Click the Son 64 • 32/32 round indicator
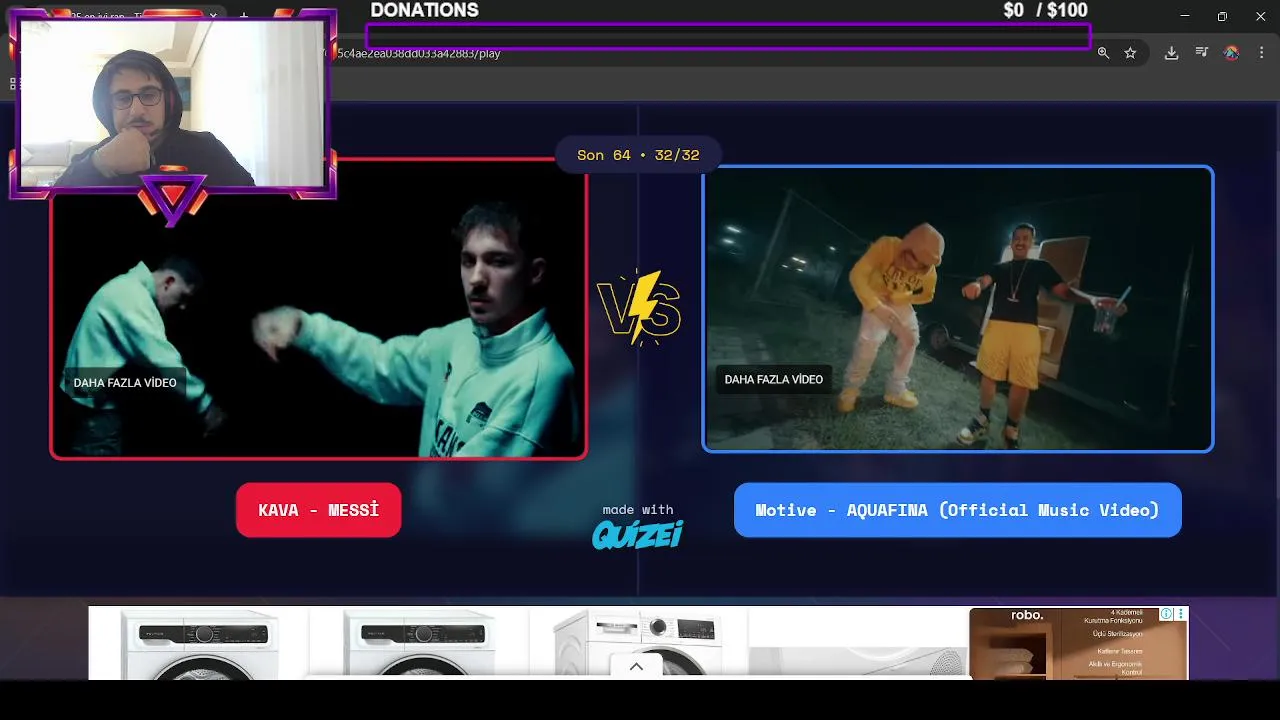This screenshot has width=1280, height=720. (638, 155)
